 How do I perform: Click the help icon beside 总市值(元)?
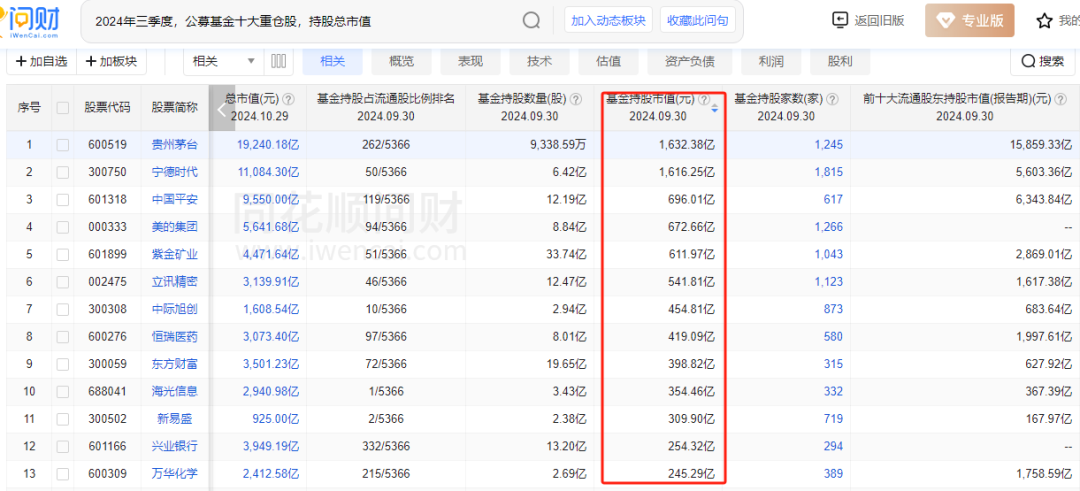[x=288, y=100]
